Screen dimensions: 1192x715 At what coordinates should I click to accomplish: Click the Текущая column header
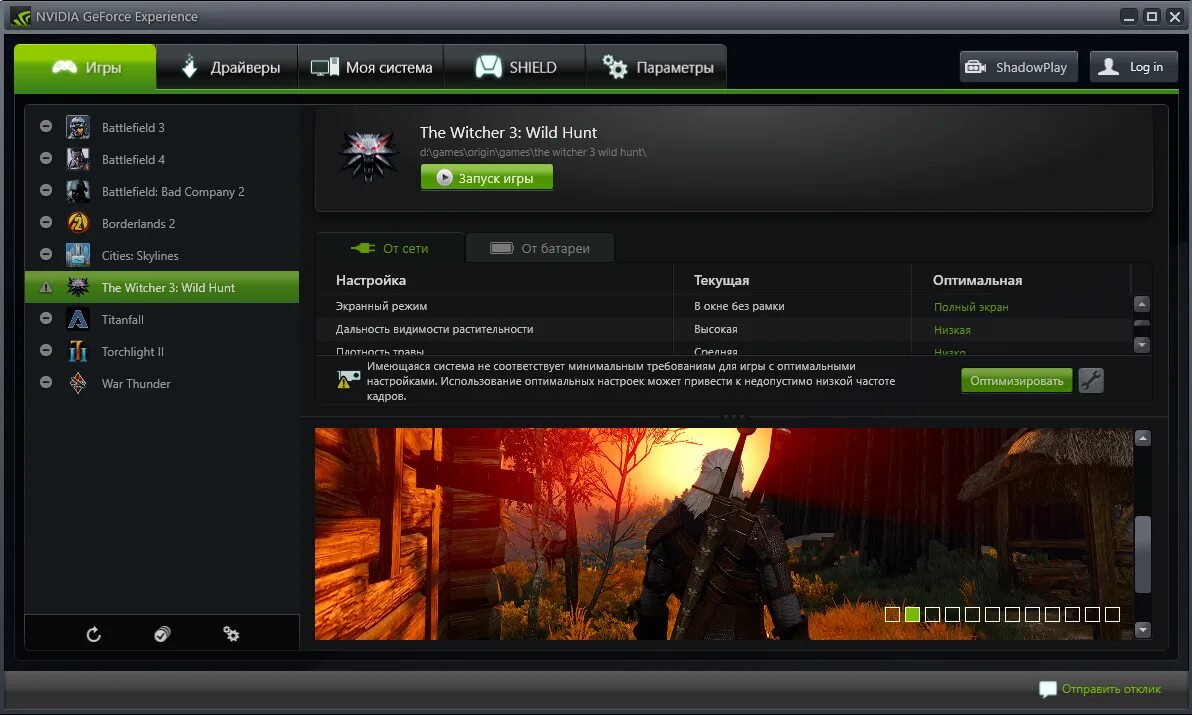point(721,280)
